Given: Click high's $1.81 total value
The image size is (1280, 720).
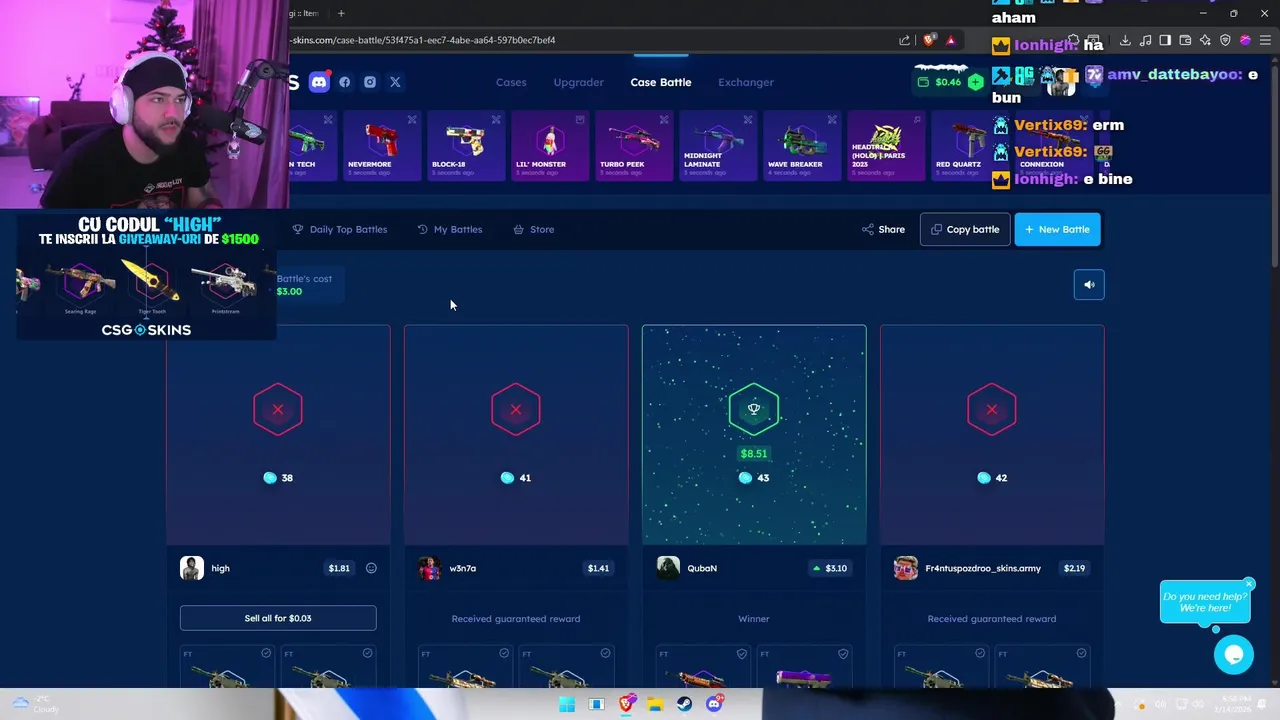Looking at the screenshot, I should [339, 568].
